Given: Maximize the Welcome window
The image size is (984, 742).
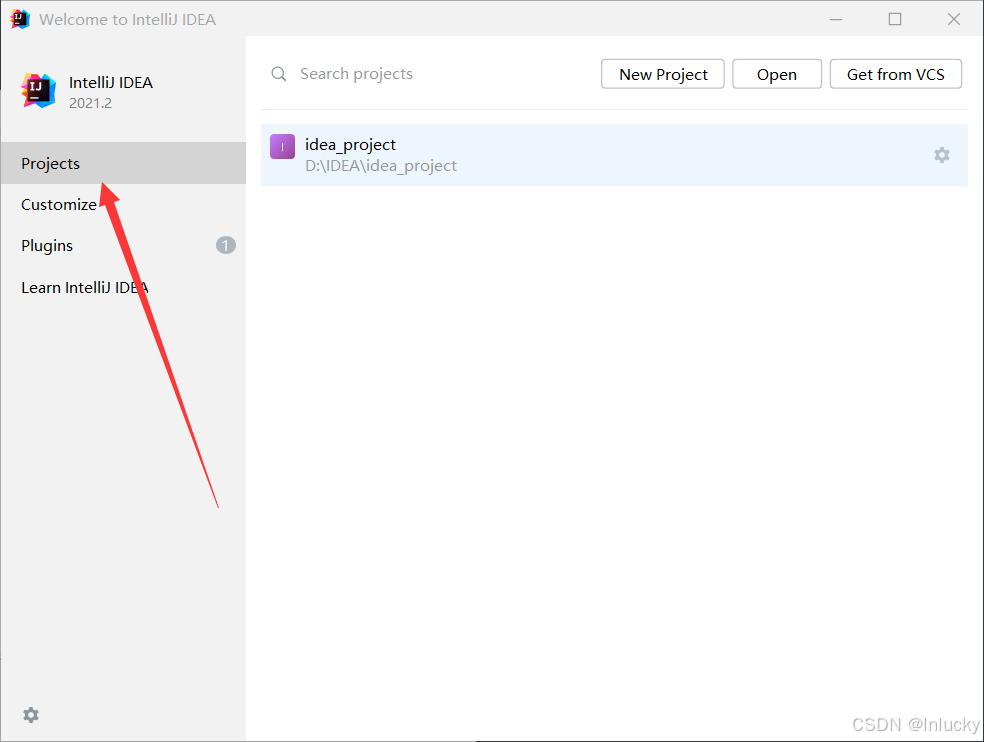Looking at the screenshot, I should coord(895,19).
